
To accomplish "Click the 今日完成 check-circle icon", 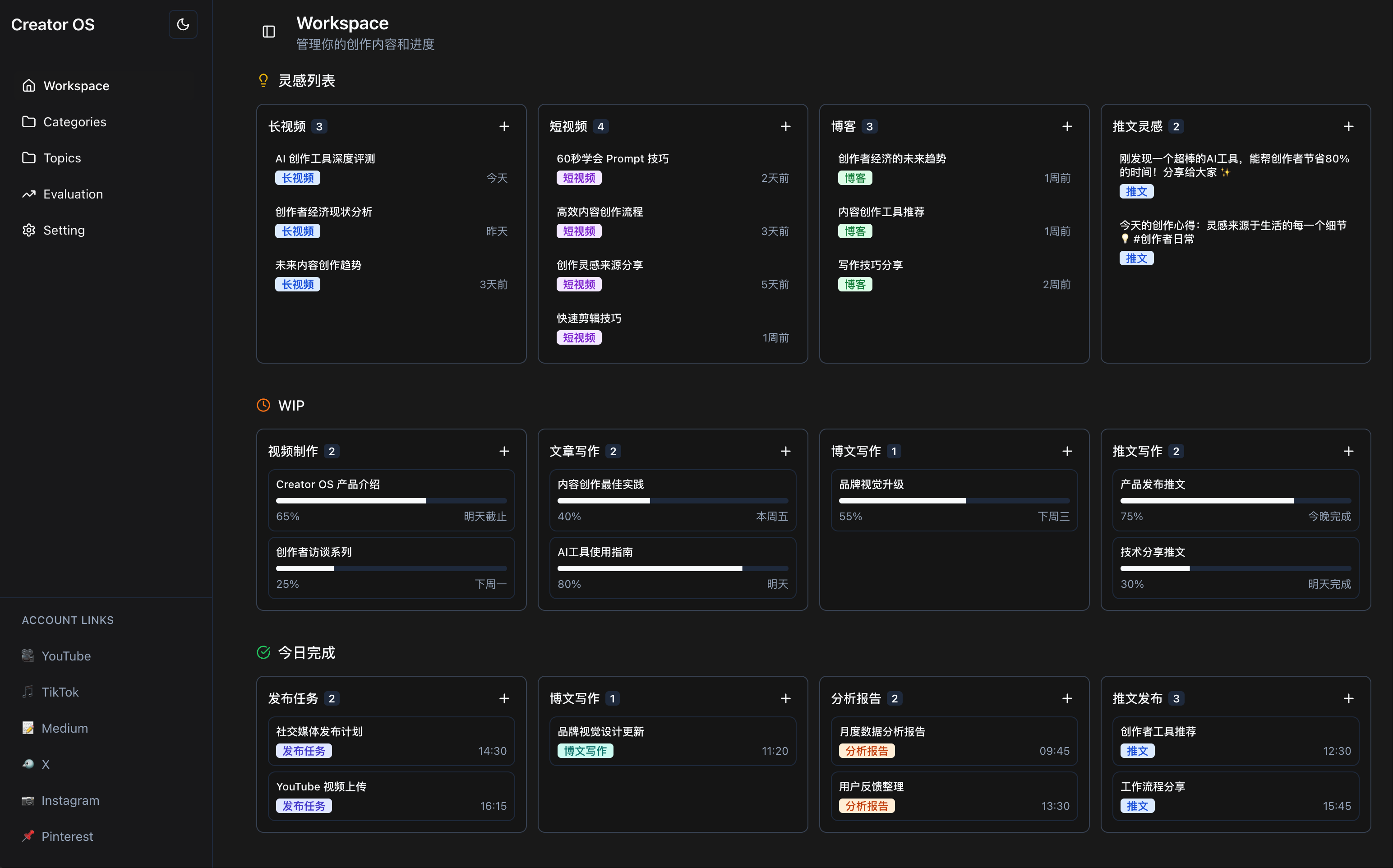I will point(263,652).
